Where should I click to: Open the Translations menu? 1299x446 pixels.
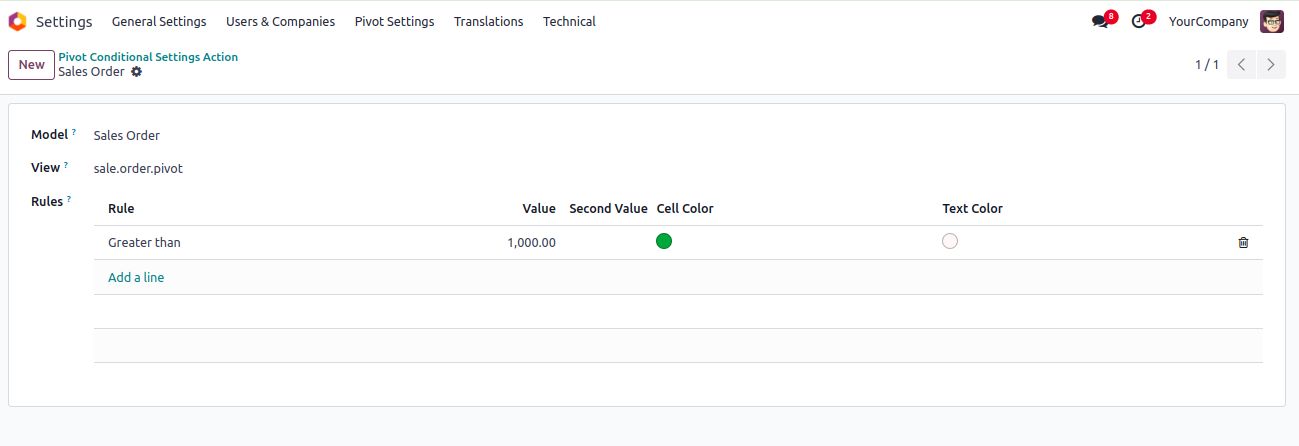(x=488, y=21)
